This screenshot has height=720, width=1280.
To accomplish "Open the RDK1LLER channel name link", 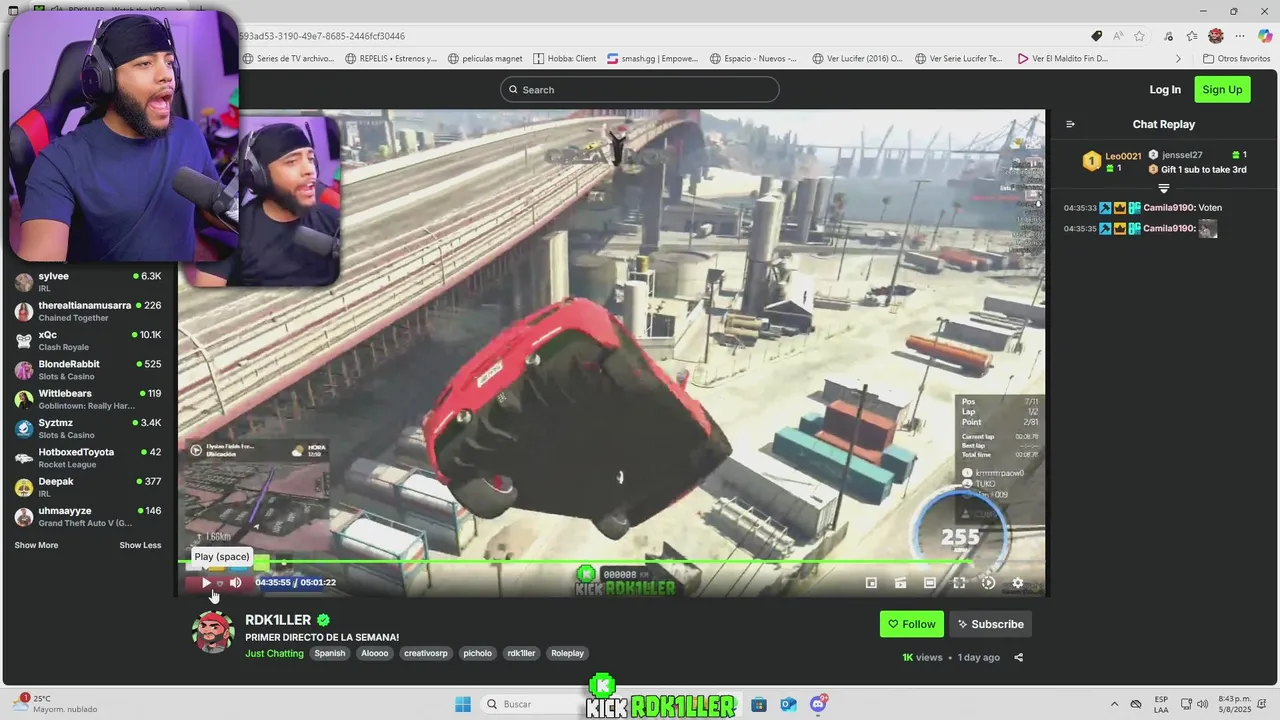I will coord(278,620).
